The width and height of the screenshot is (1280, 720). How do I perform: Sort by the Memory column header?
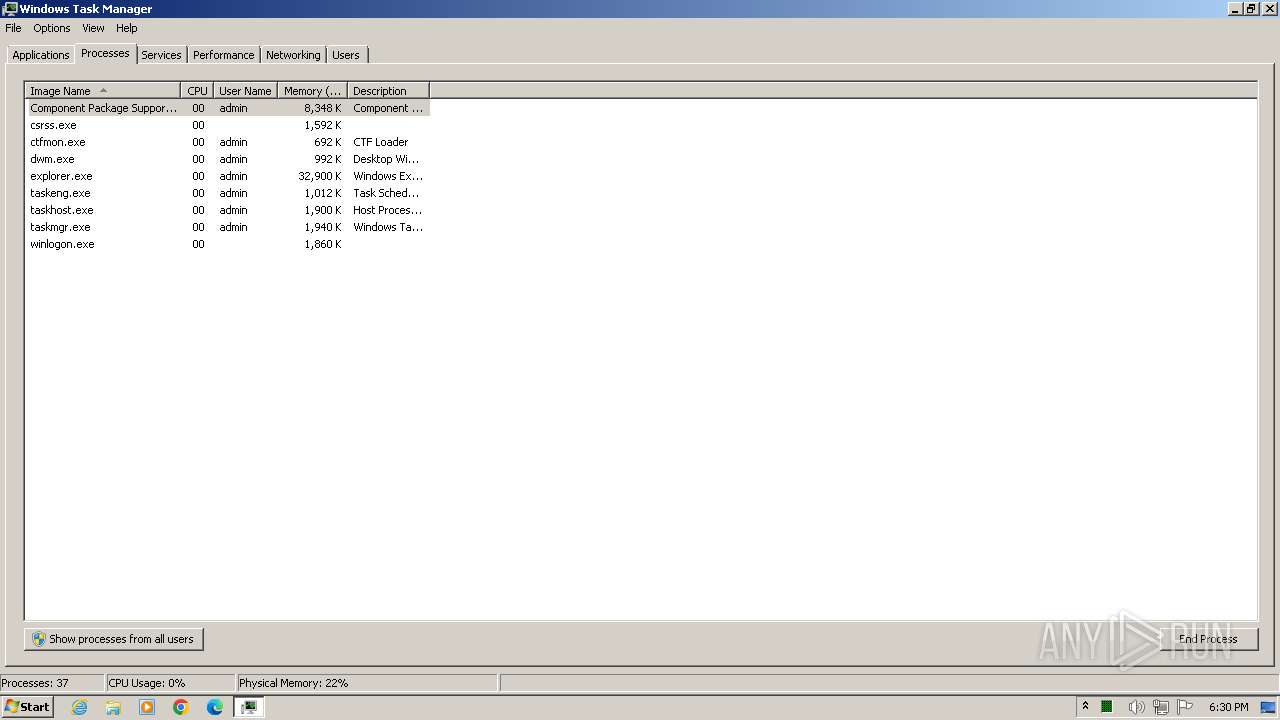point(312,90)
